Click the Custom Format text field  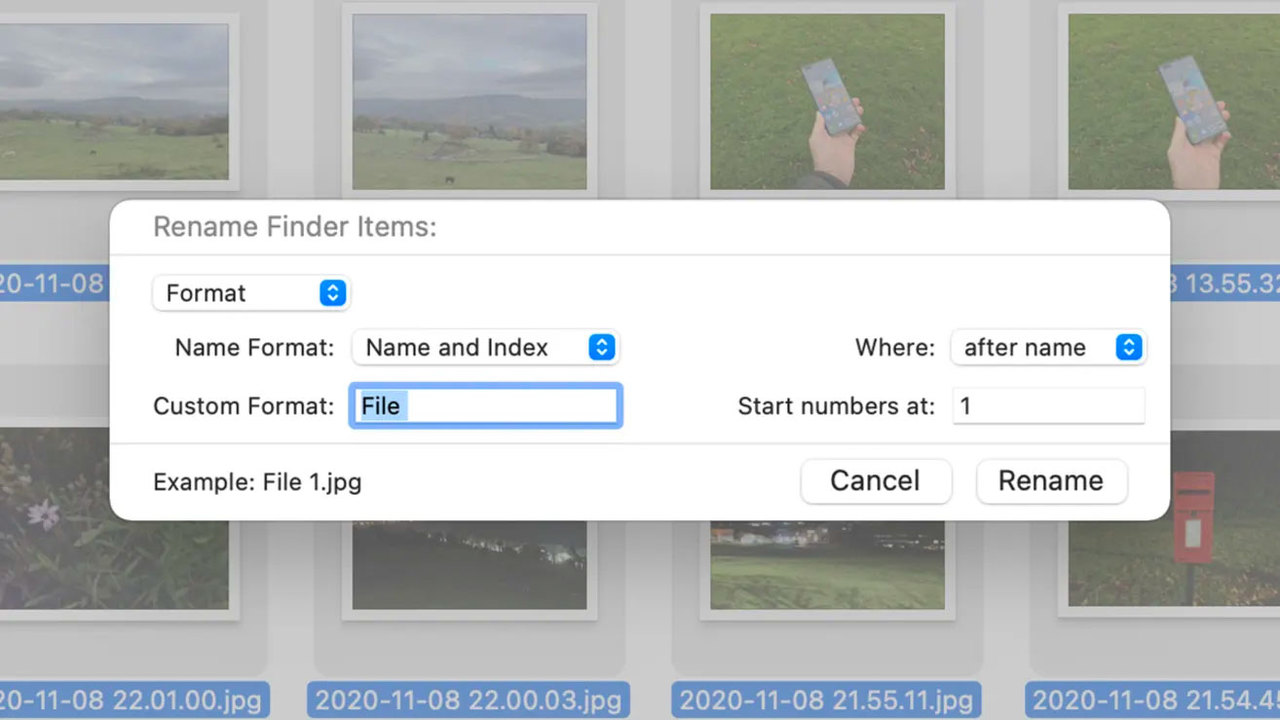click(485, 406)
